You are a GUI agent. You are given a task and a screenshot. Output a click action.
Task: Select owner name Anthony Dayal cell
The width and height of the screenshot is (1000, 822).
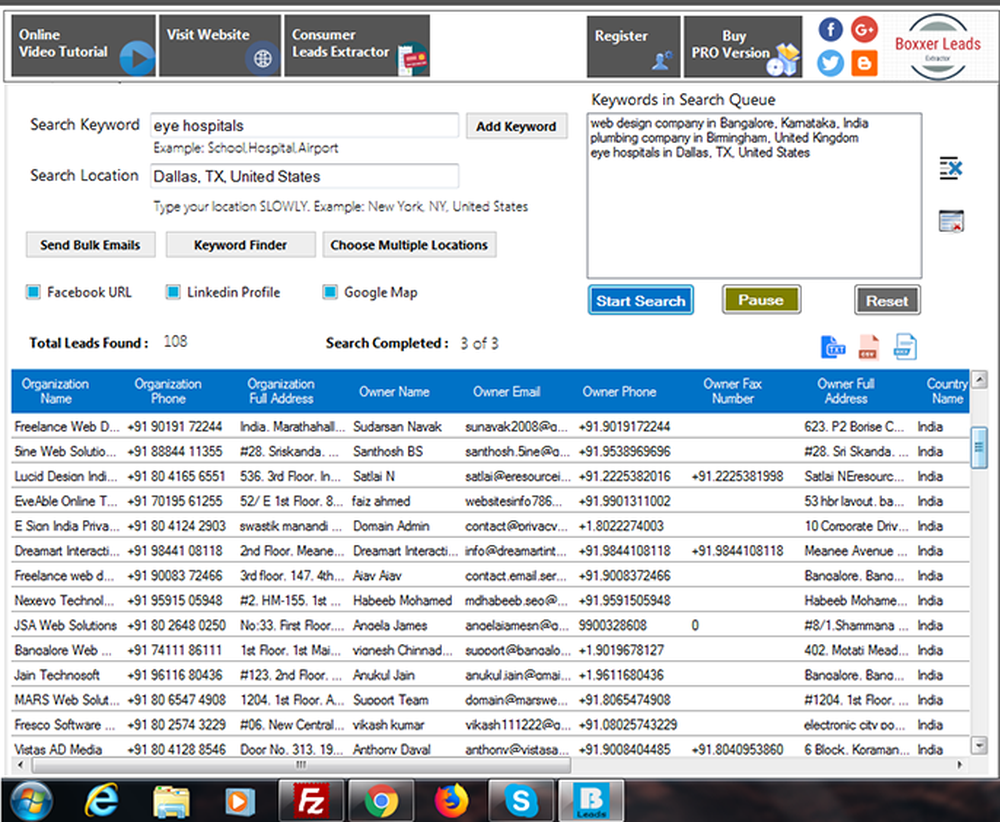[x=392, y=750]
